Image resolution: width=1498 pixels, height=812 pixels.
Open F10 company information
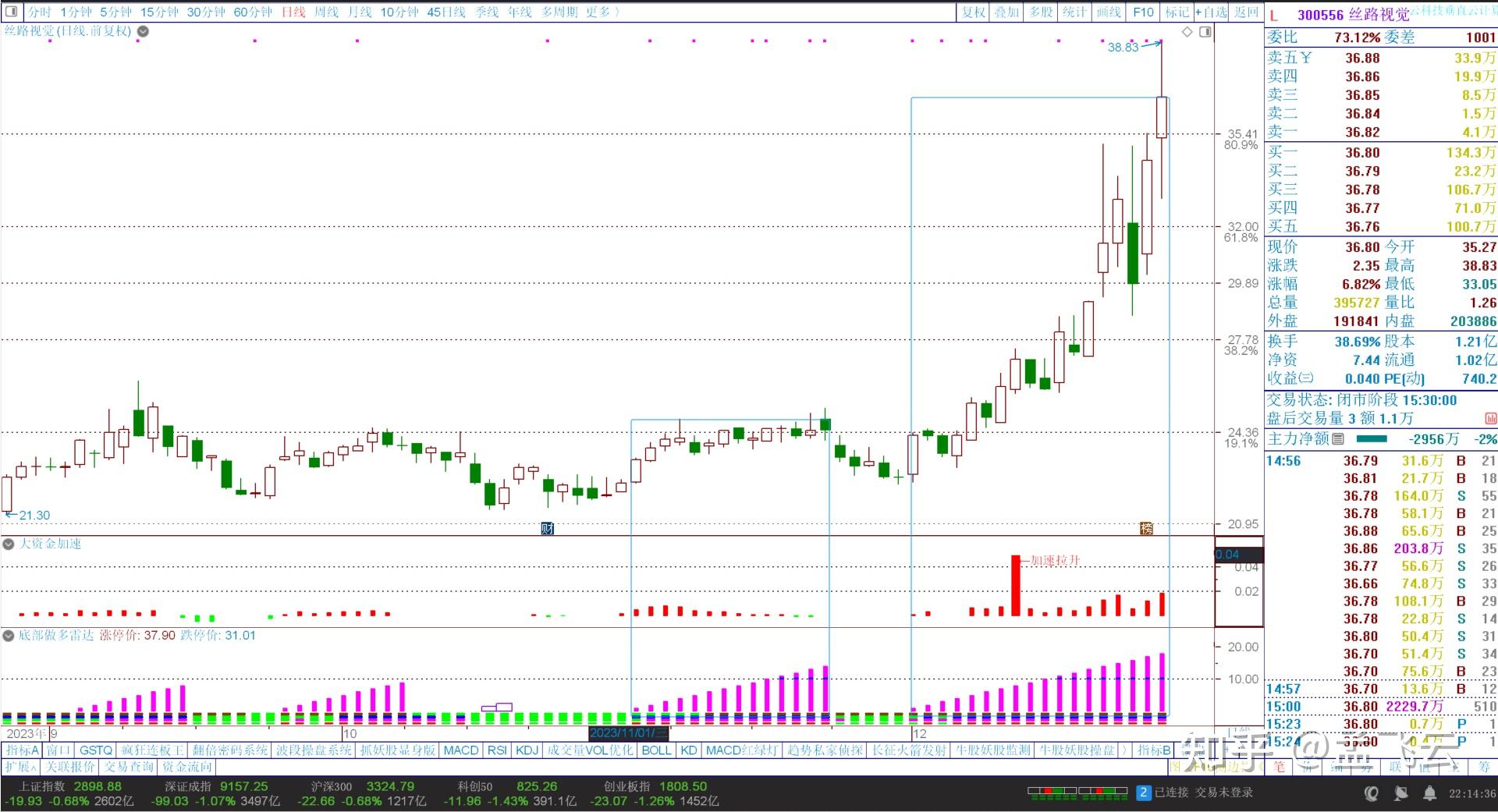click(x=1143, y=12)
